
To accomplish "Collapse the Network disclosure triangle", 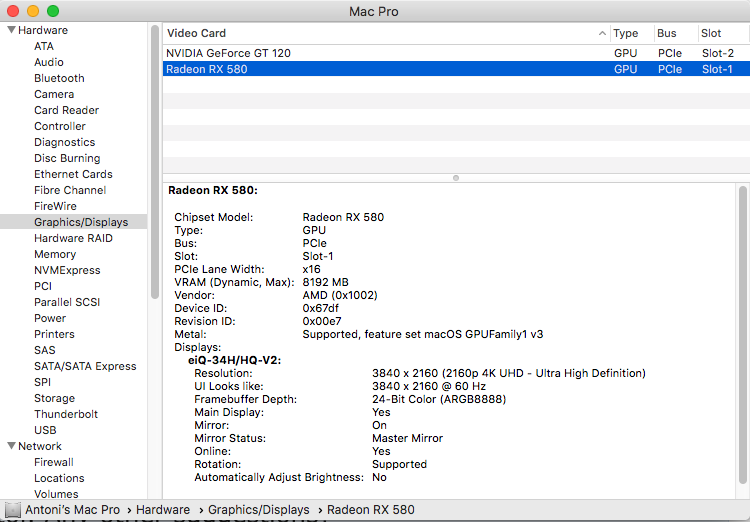I will [x=12, y=446].
